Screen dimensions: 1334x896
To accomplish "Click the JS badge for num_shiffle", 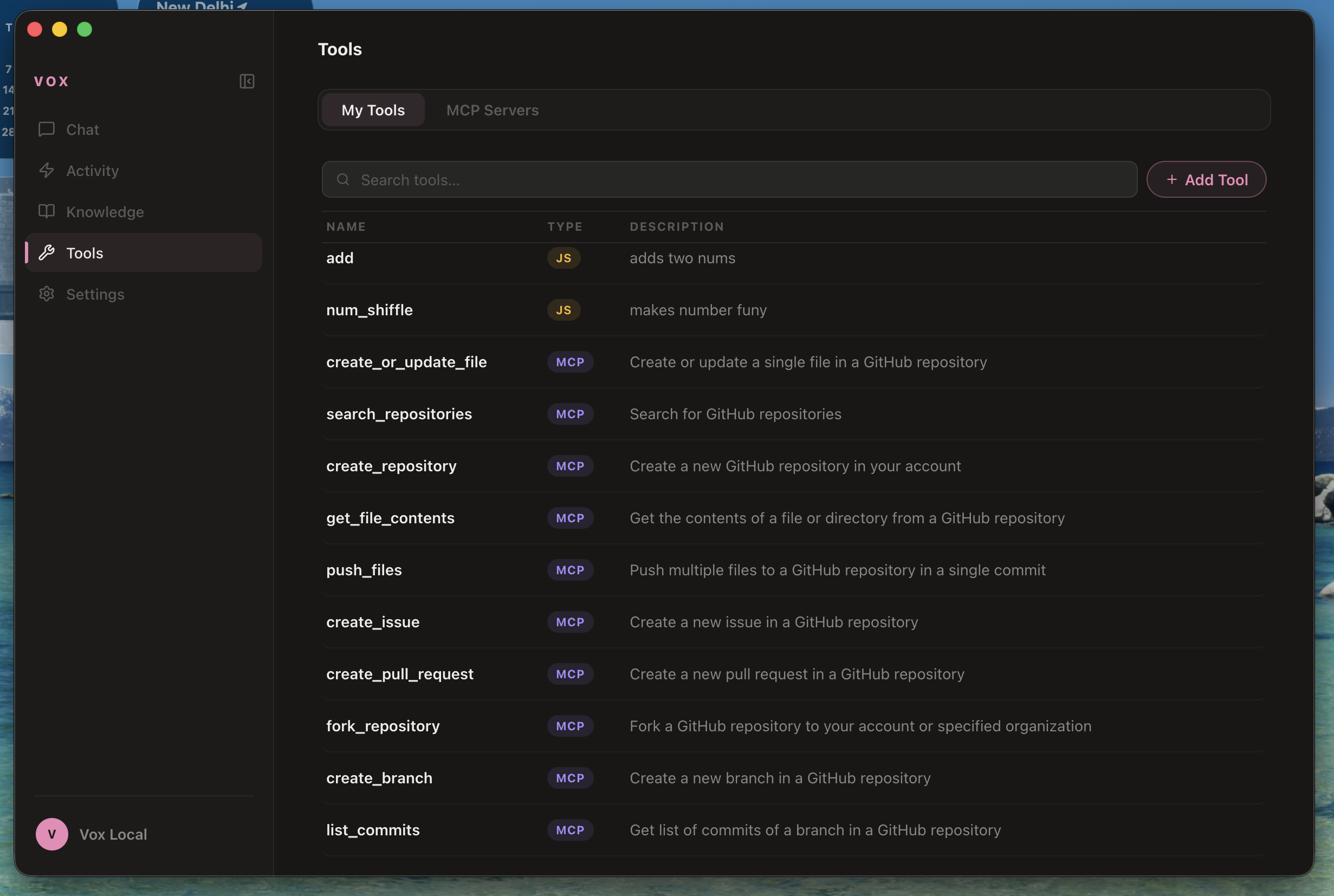I will click(x=564, y=310).
